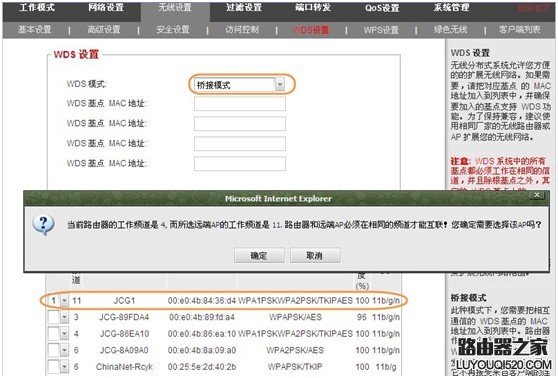Click the SSID ChinaNet-Rcyk
The width and height of the screenshot is (558, 378).
pos(124,367)
